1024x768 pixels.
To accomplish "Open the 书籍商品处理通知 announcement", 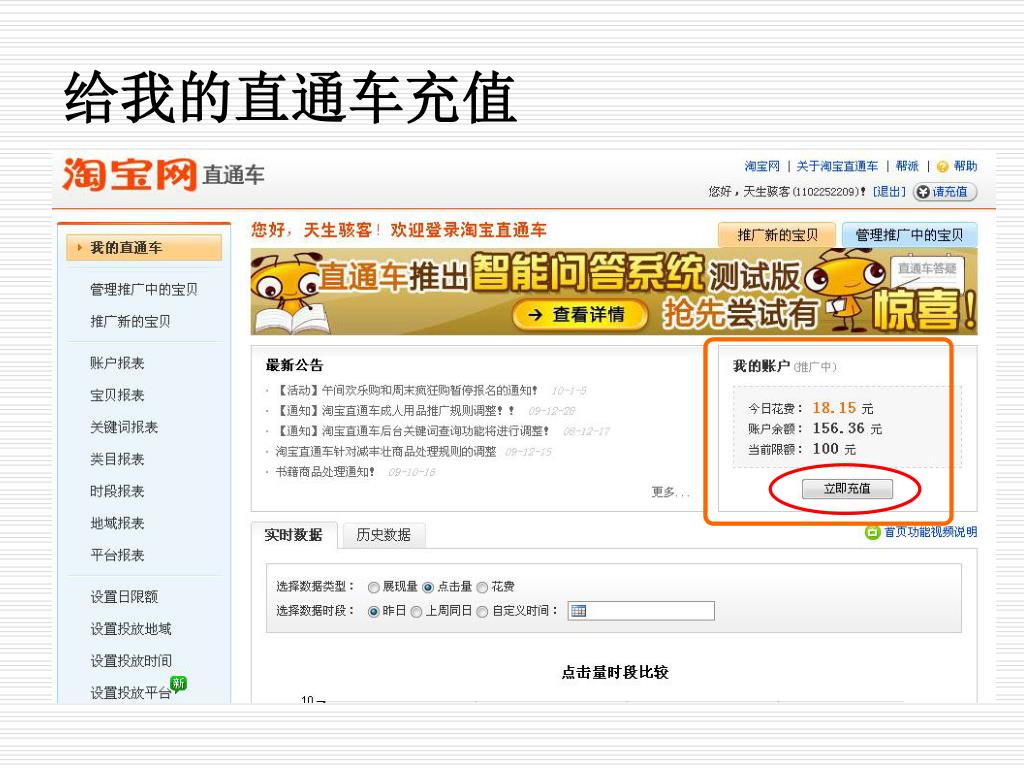I will tap(325, 472).
